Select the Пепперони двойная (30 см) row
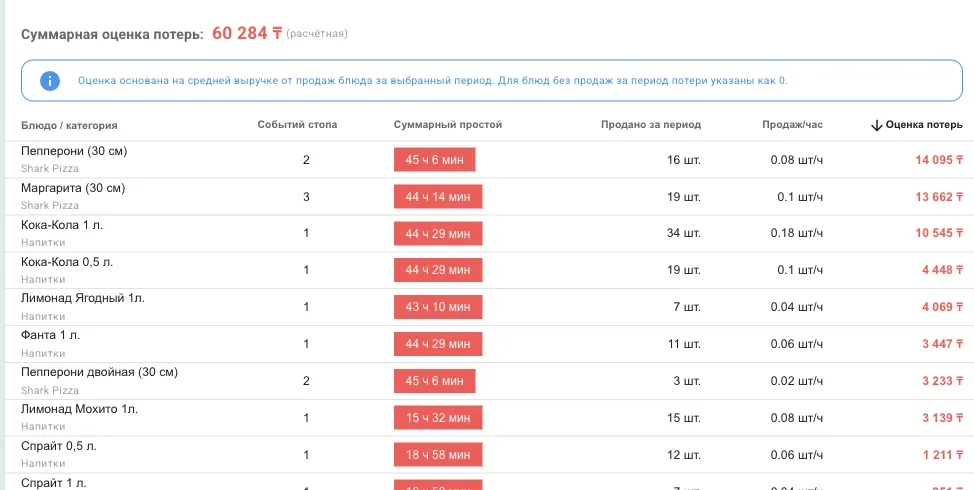The height and width of the screenshot is (490, 974). pos(487,381)
